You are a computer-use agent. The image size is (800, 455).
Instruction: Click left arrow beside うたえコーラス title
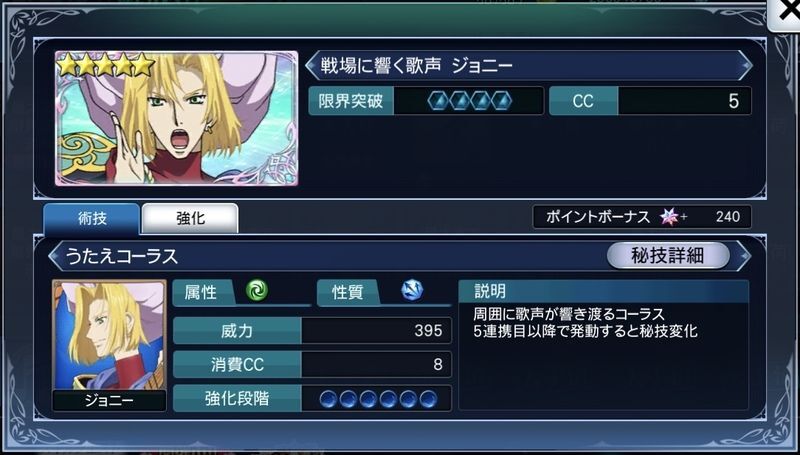[55, 256]
